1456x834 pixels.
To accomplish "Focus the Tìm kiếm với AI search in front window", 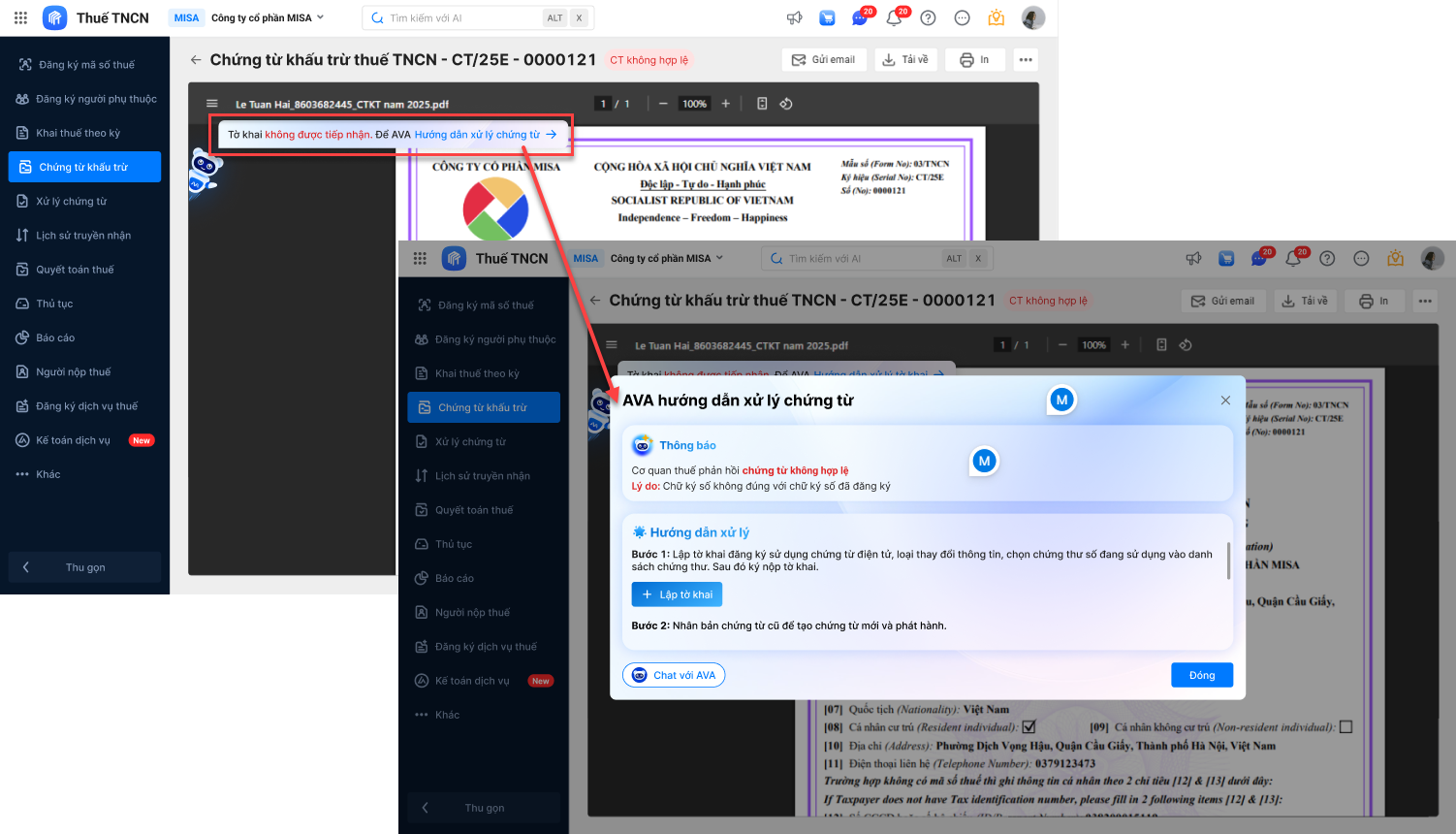I will coord(877,258).
